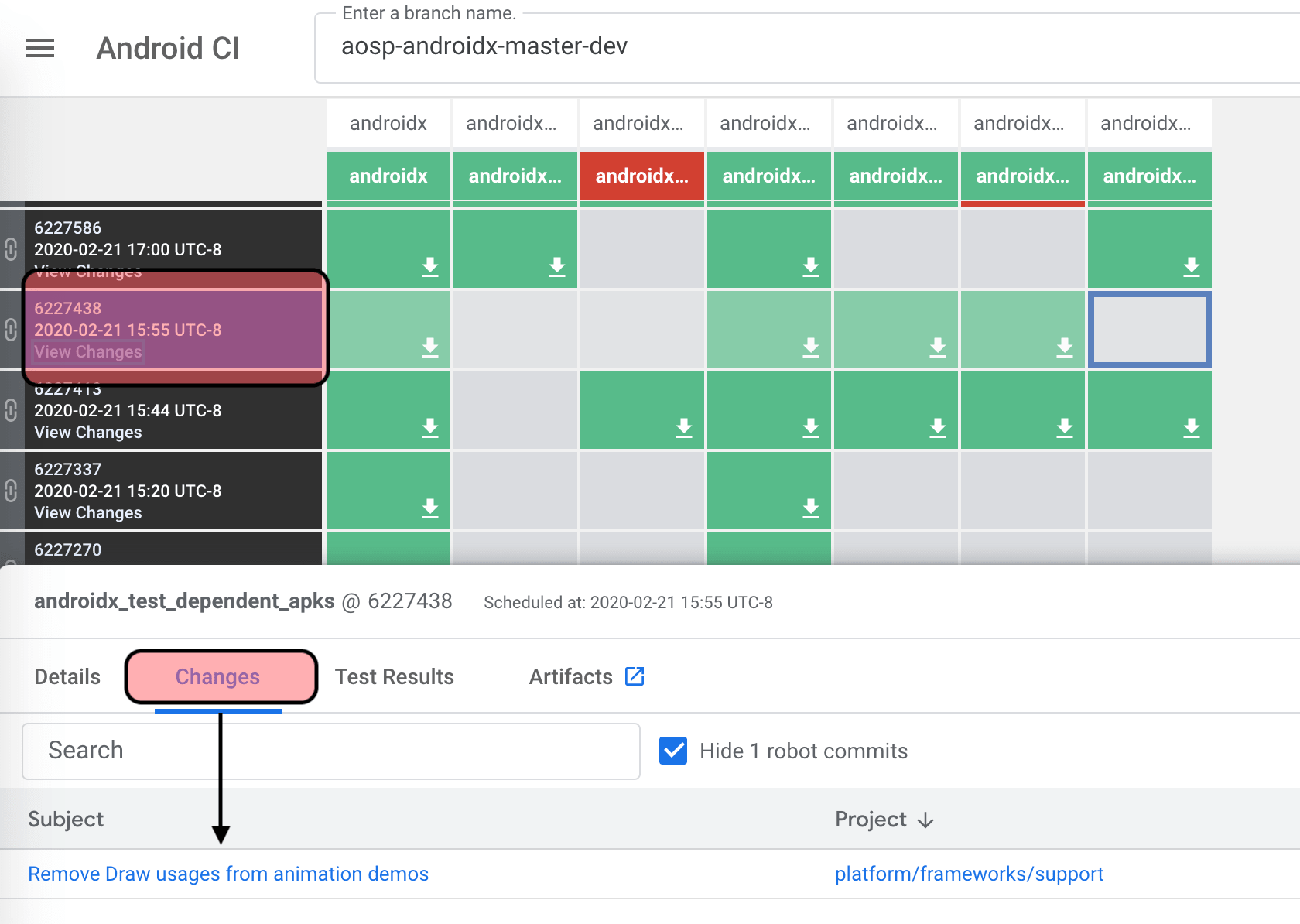Screen dimensions: 1300x924
Task: Click the commit Search field
Action: click(330, 751)
